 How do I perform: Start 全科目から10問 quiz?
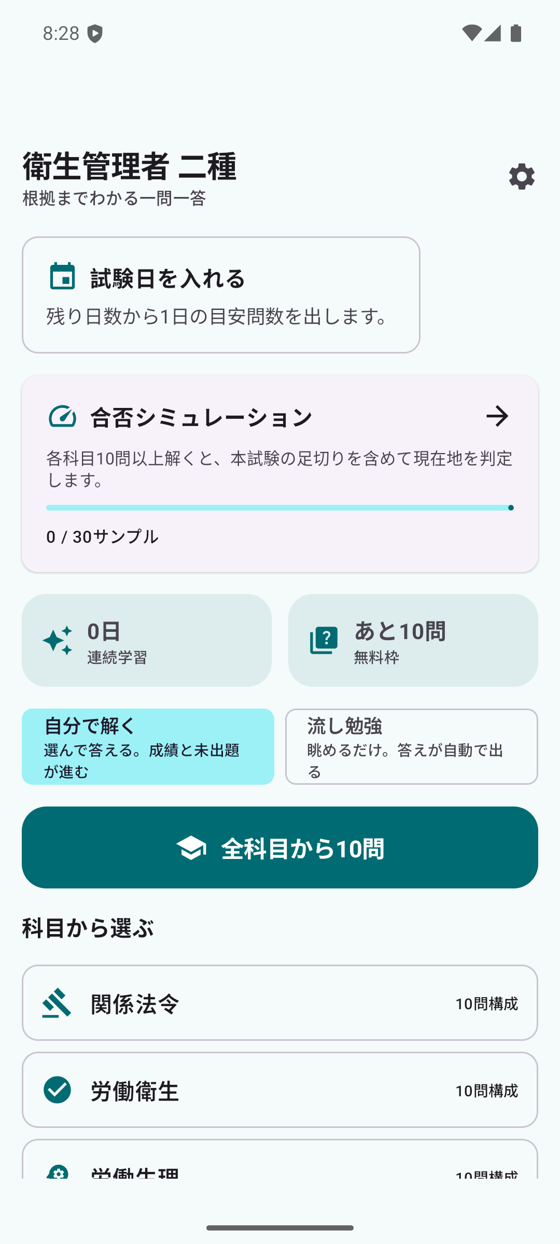[x=280, y=848]
